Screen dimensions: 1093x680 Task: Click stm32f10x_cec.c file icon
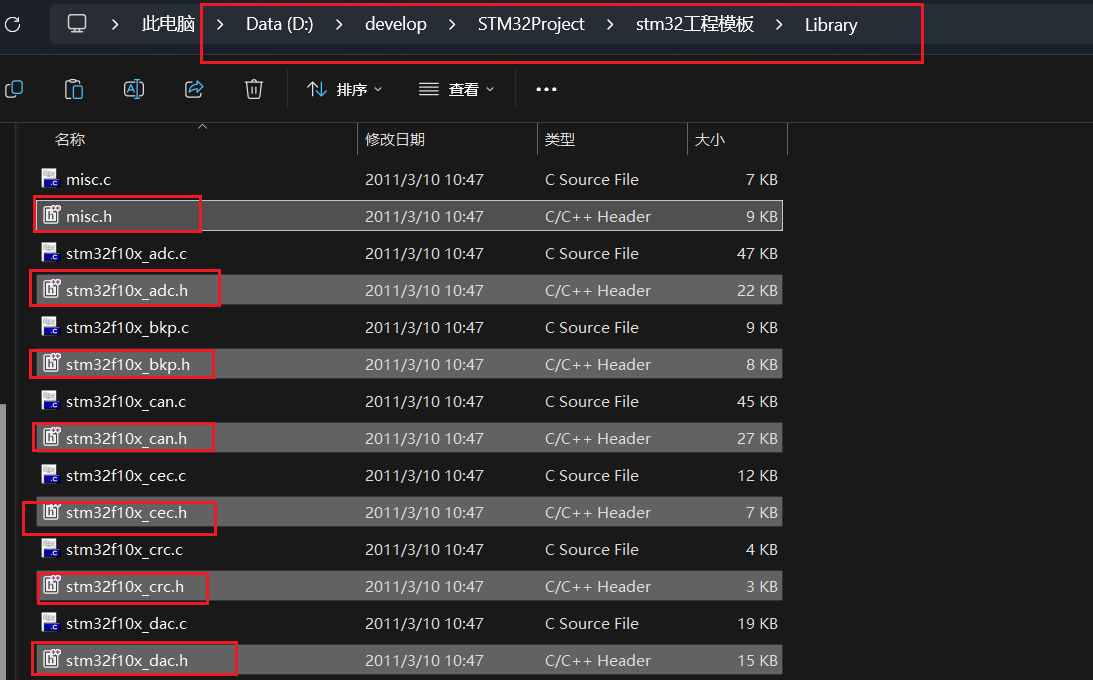(x=50, y=474)
